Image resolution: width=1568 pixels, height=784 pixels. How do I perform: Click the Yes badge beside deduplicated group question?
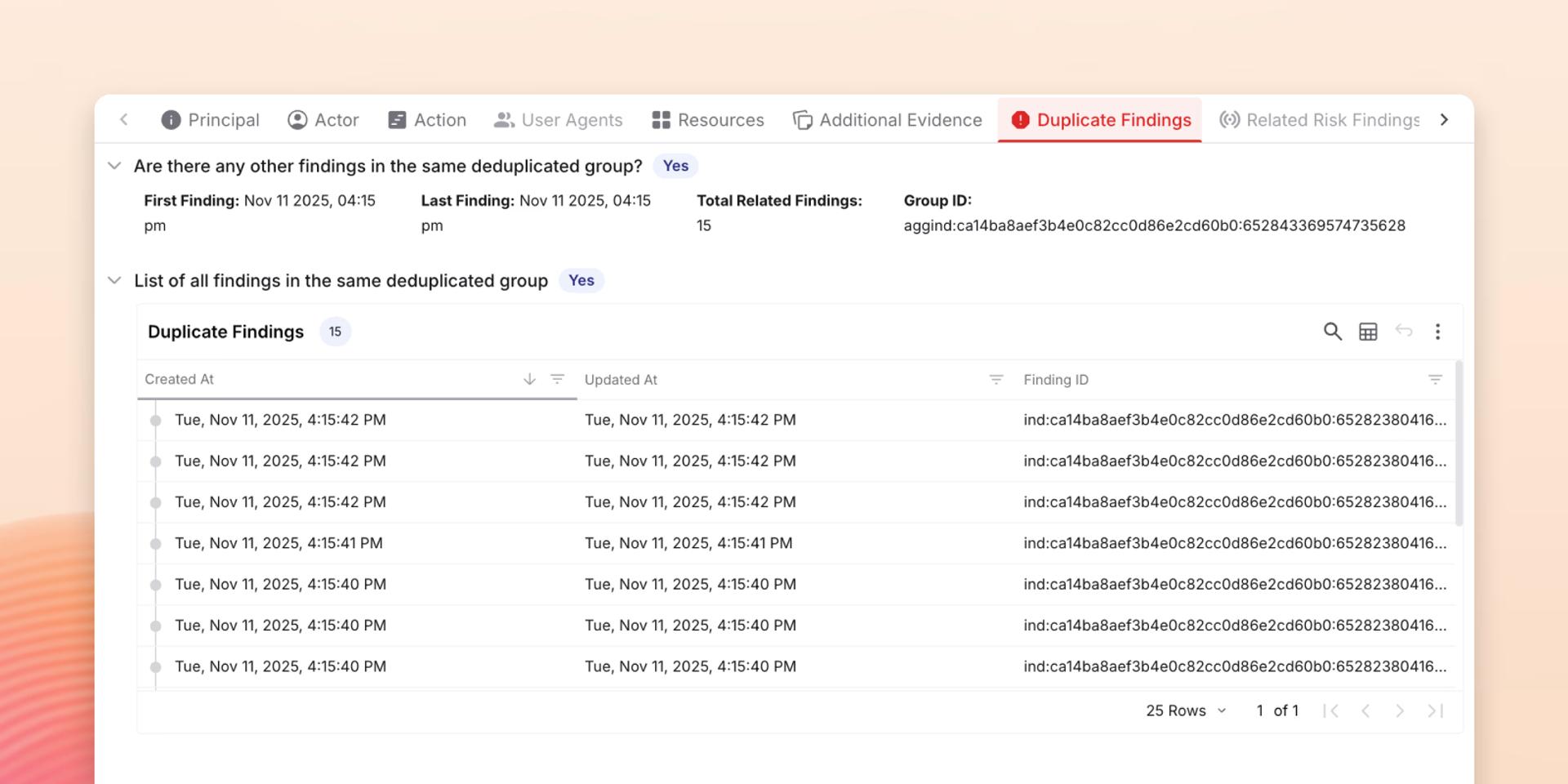[x=675, y=166]
